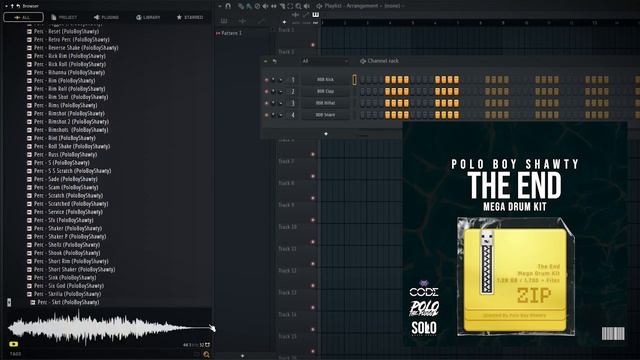This screenshot has width=640, height=360.
Task: Select Perc - Rihanna (PoloBoyShawty)
Action: pyautogui.click(x=69, y=72)
